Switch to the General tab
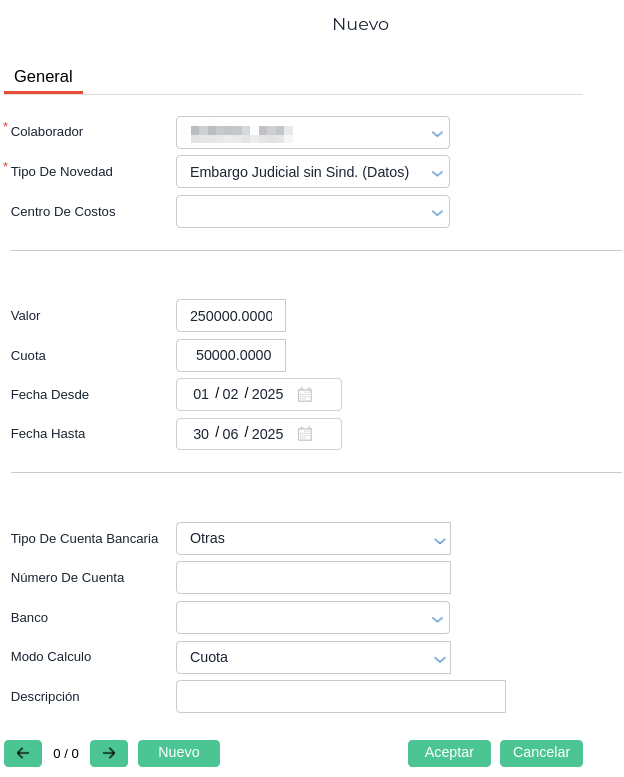Image resolution: width=624 pixels, height=777 pixels. (43, 77)
